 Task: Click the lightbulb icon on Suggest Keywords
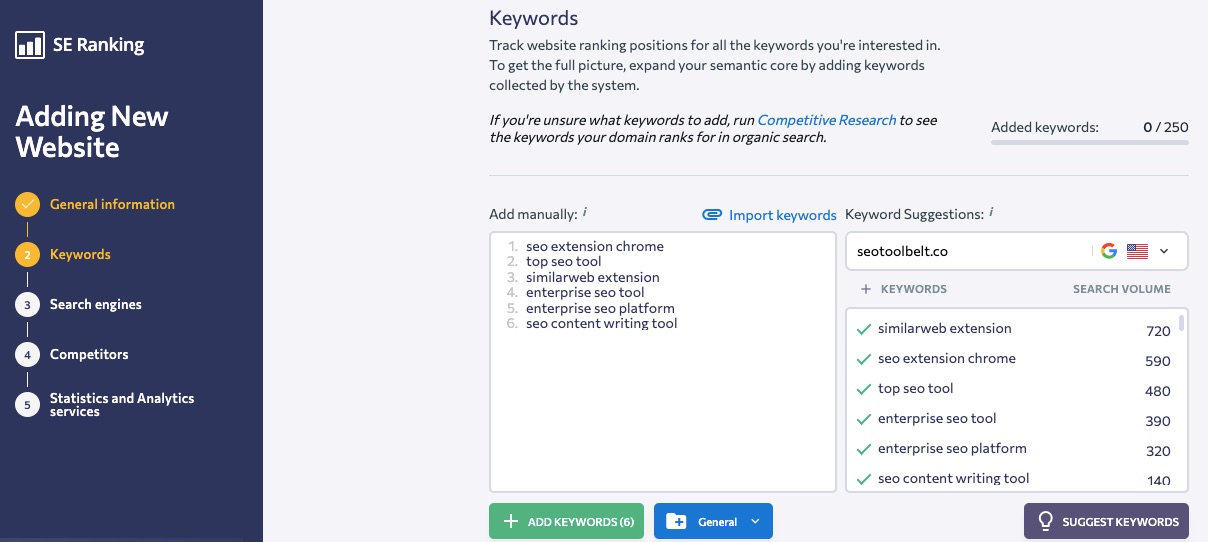coord(1046,521)
